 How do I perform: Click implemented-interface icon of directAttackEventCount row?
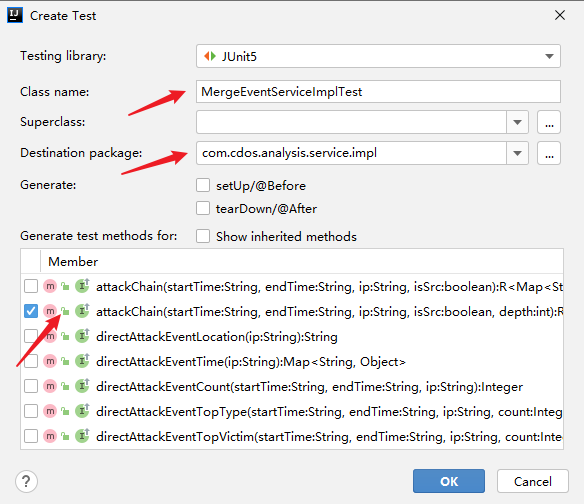click(82, 386)
